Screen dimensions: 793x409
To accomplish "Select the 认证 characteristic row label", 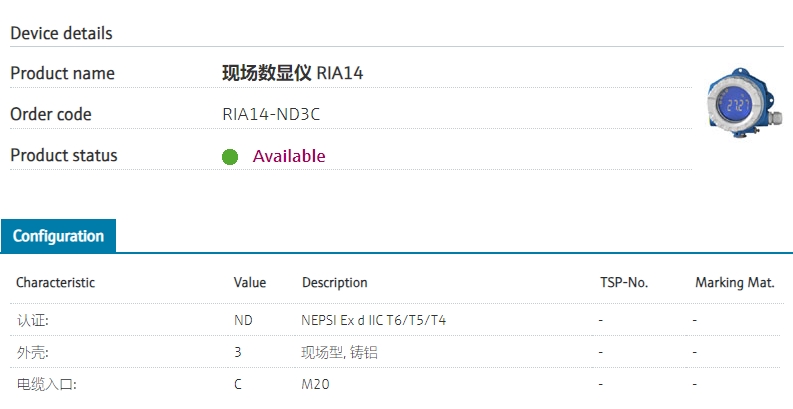I will [x=32, y=320].
